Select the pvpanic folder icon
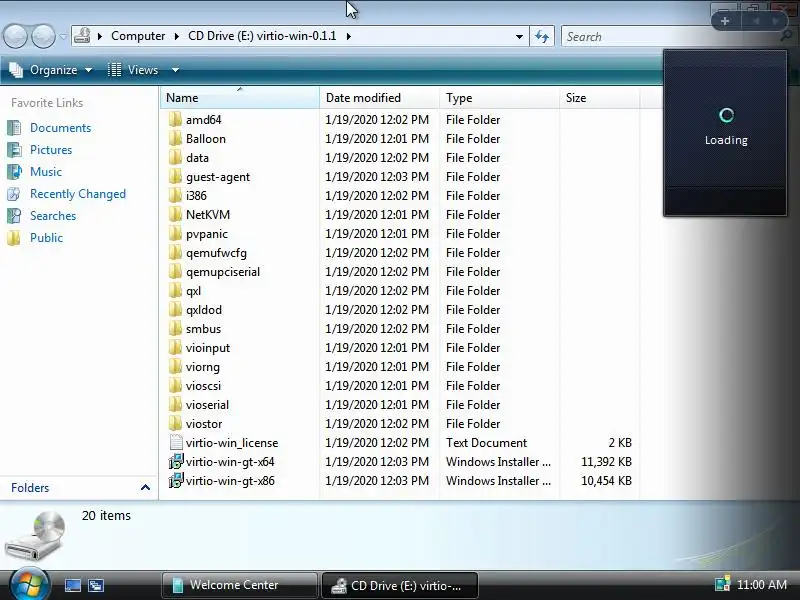Screen dimensions: 800x600 click(x=175, y=234)
